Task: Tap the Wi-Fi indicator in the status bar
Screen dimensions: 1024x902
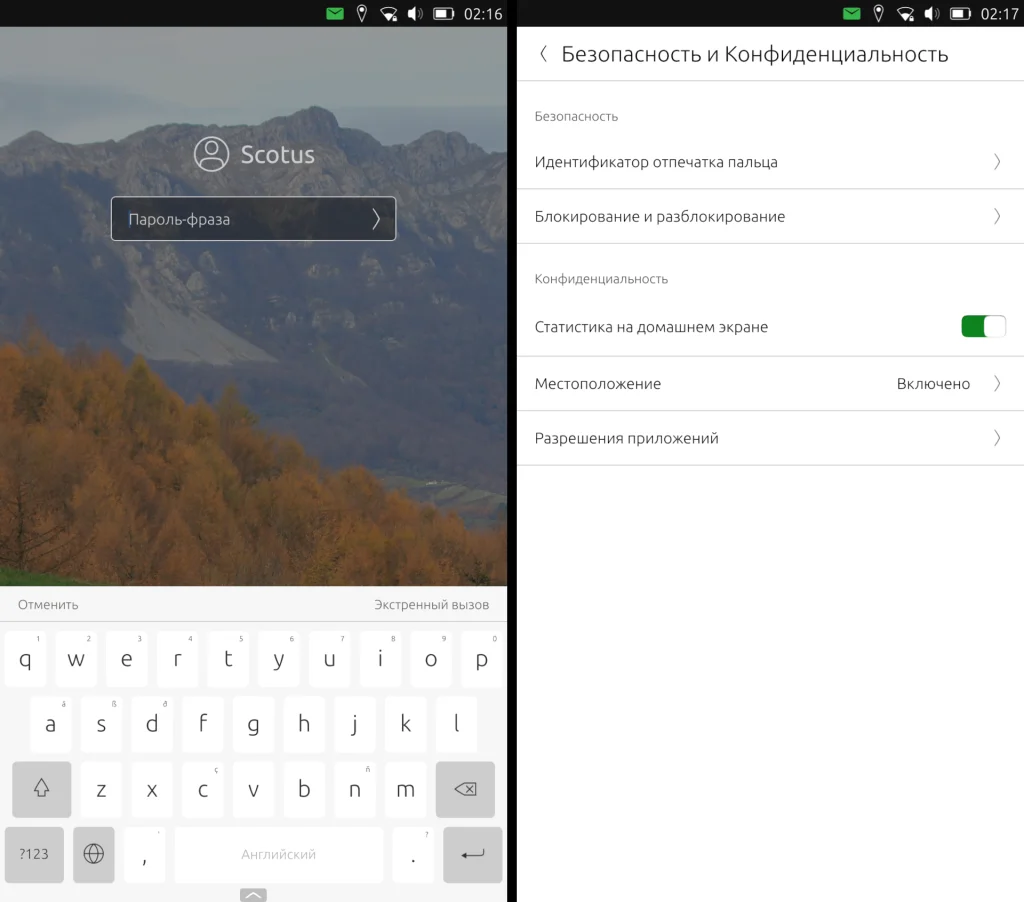Action: (x=389, y=14)
